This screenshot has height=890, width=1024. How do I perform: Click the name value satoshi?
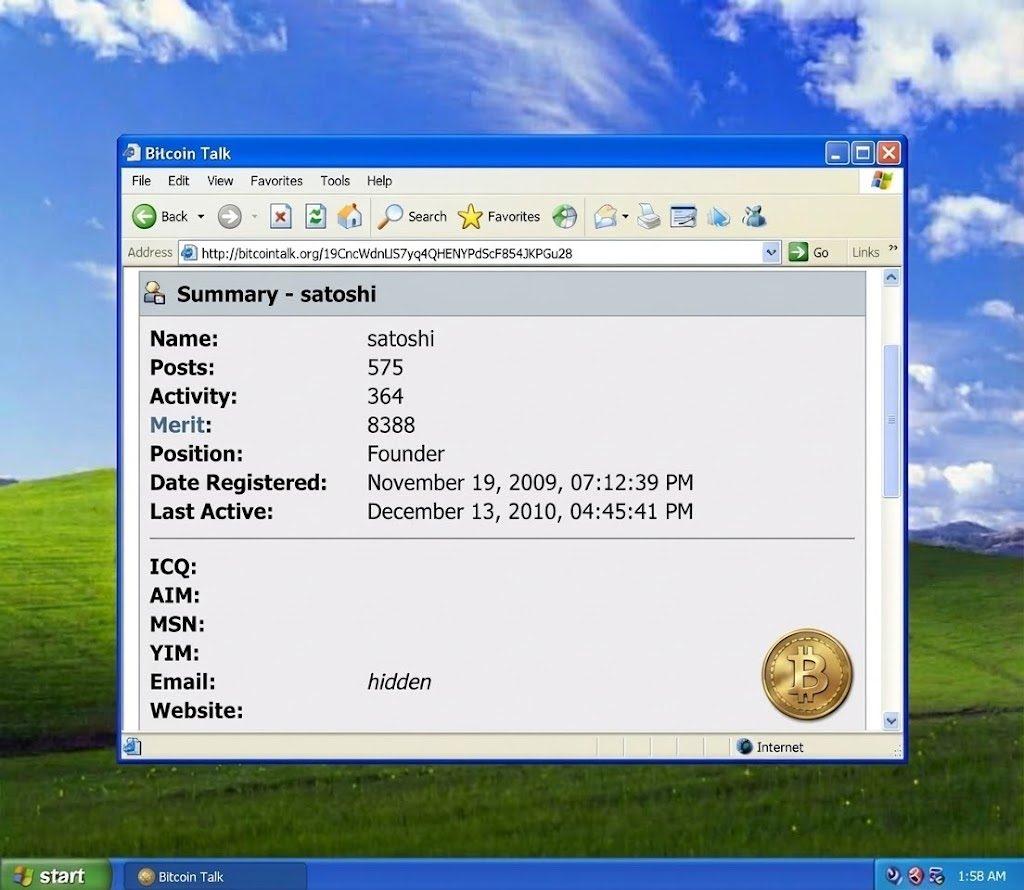coord(400,339)
